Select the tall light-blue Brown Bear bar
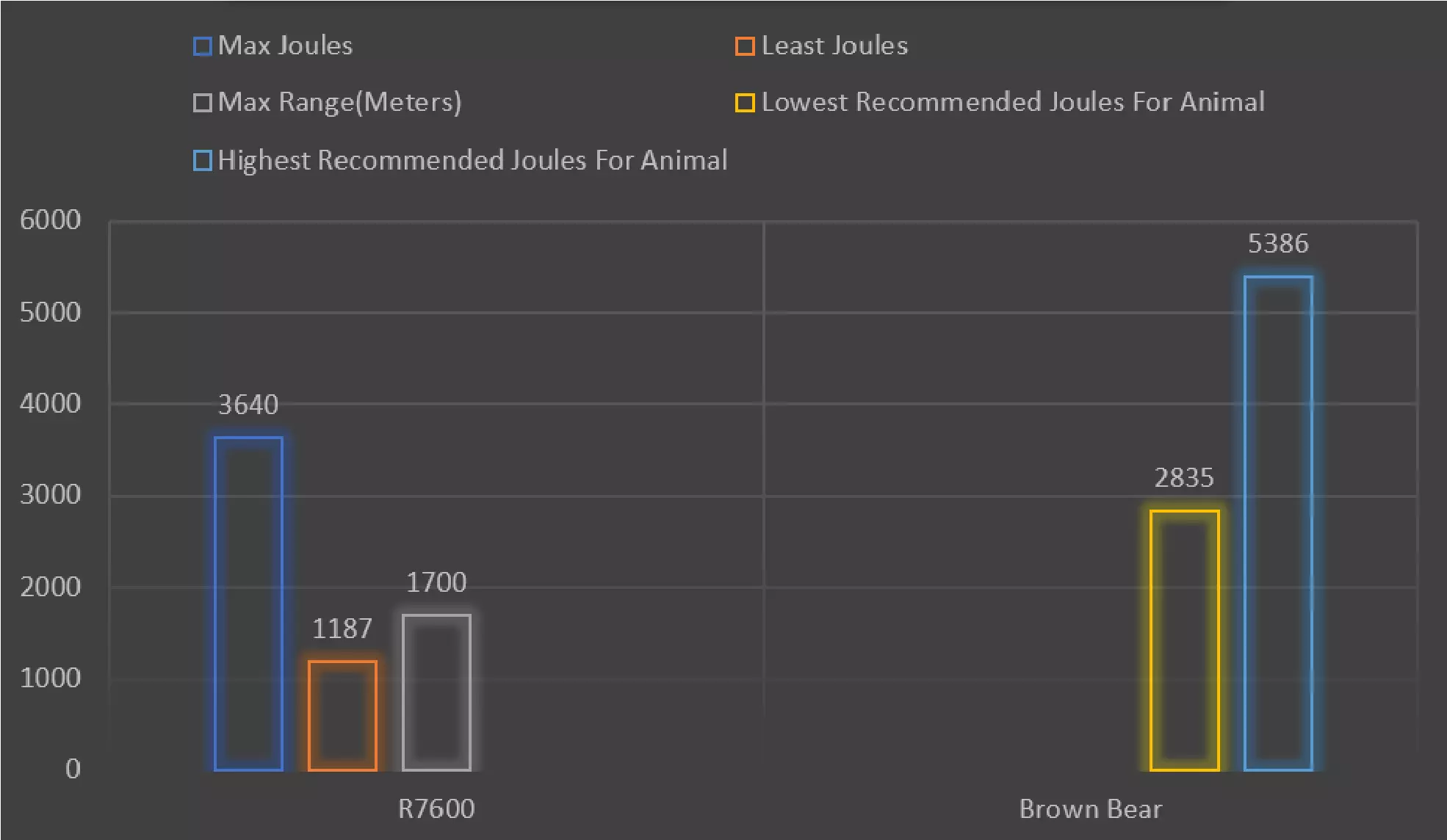 click(x=1278, y=523)
